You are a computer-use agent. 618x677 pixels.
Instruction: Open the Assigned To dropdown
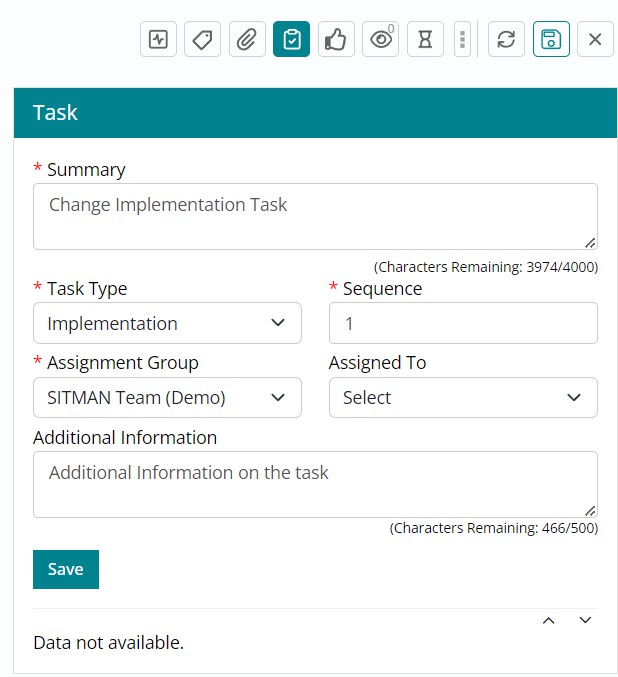(463, 397)
